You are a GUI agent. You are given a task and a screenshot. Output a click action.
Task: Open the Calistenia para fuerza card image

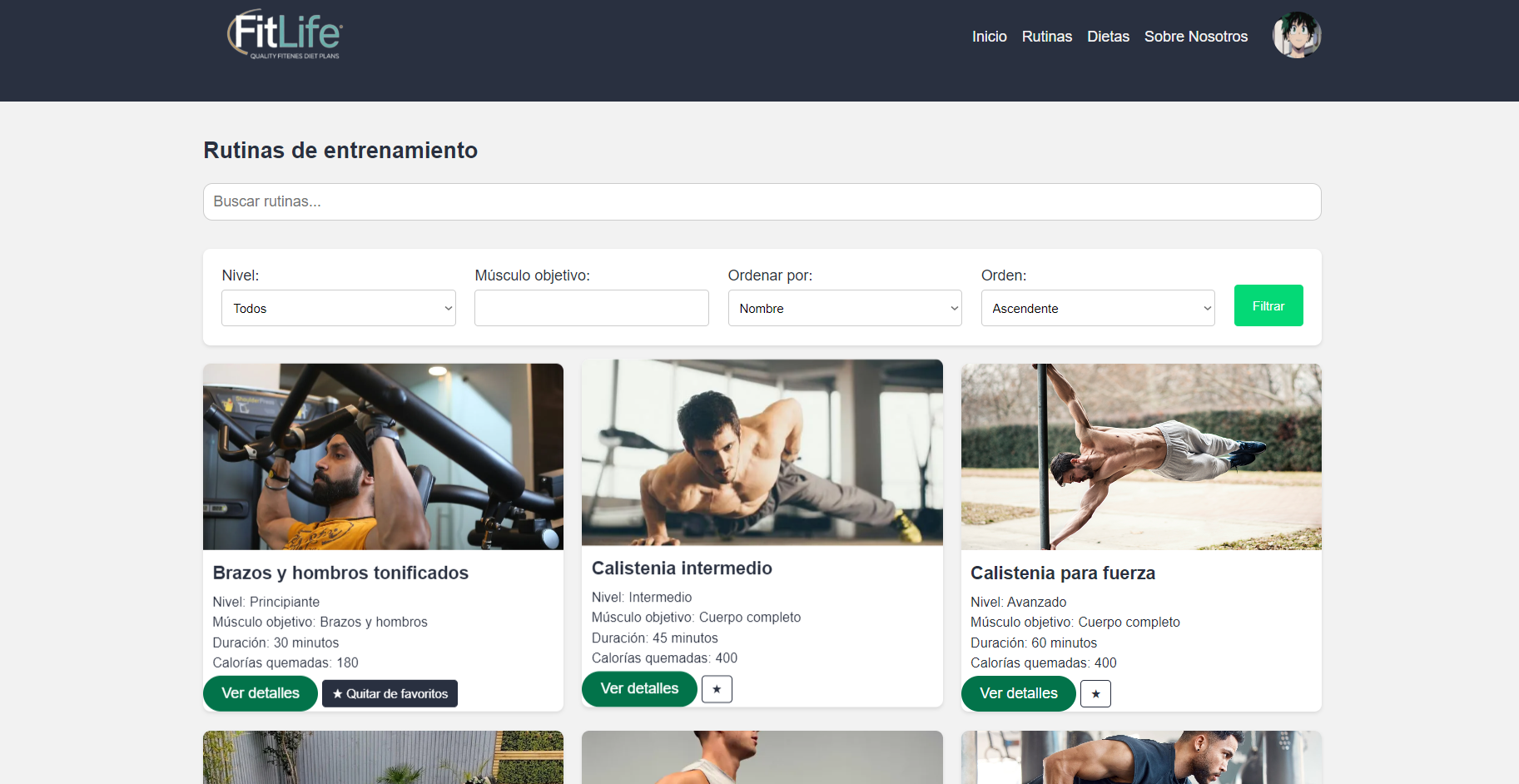[1141, 456]
